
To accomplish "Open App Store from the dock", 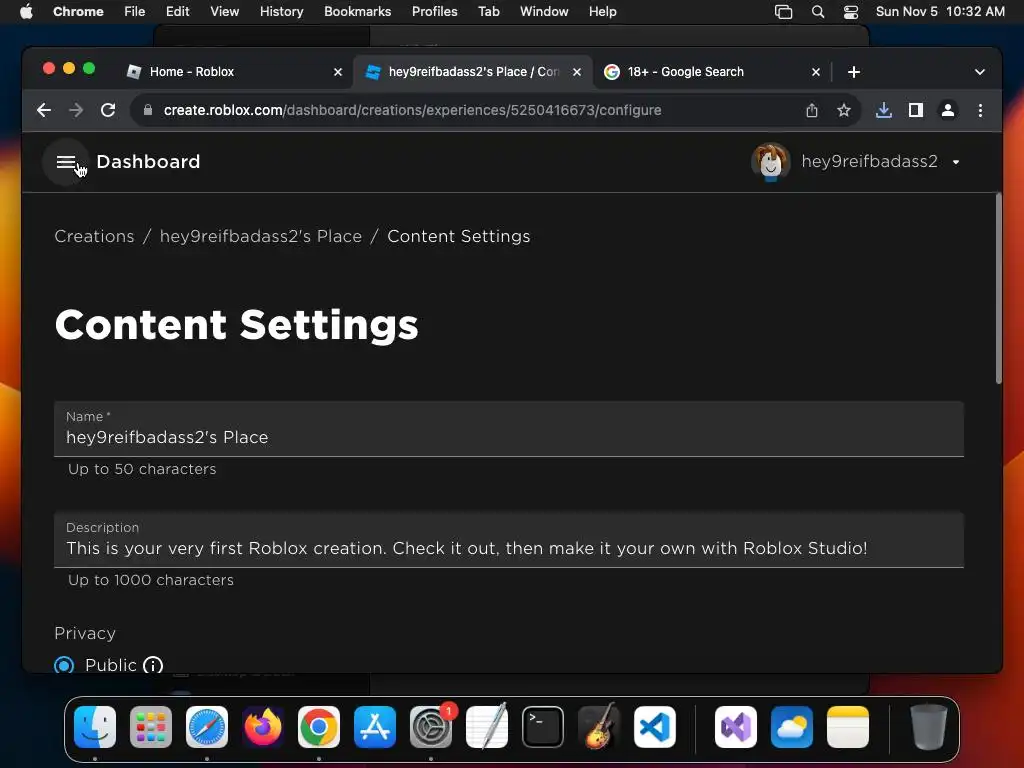I will [x=375, y=727].
